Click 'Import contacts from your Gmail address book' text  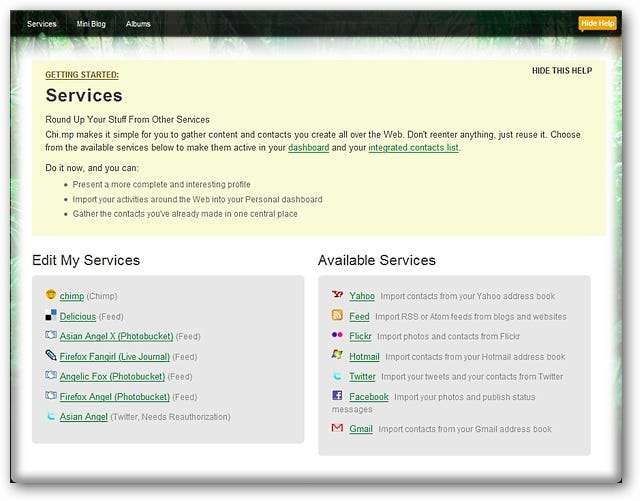pos(465,429)
